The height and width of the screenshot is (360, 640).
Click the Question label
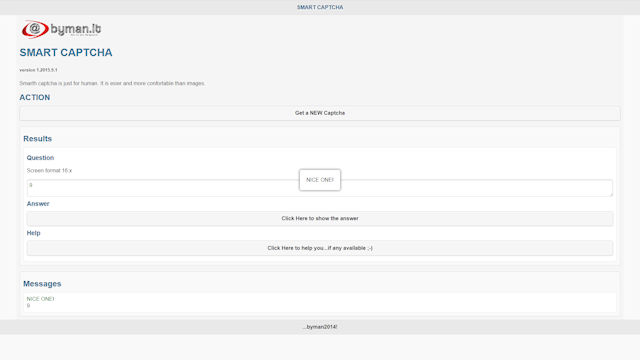coord(40,158)
